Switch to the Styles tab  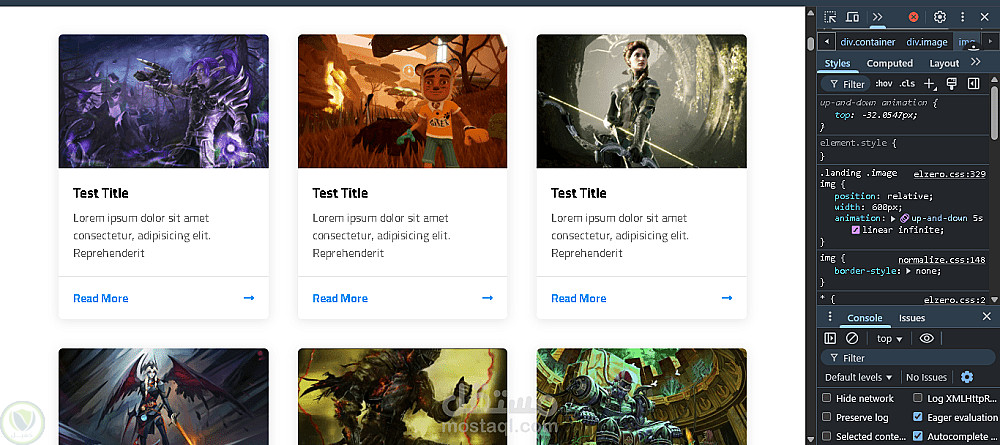pyautogui.click(x=837, y=63)
